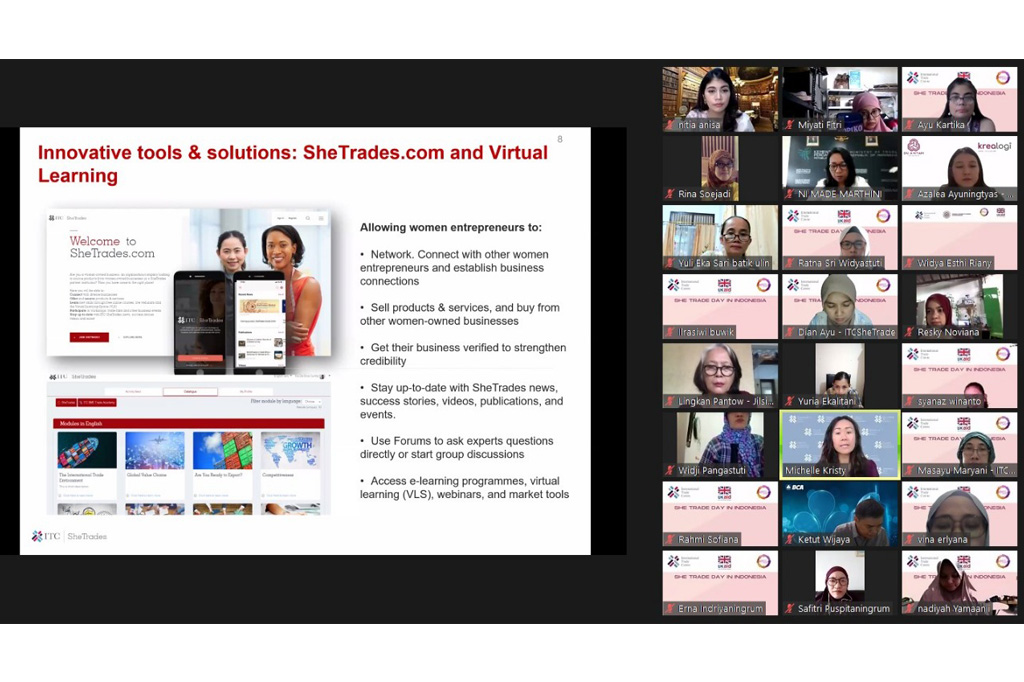Click muted mic icon beside Safitri Puspitaningrum

click(x=790, y=609)
